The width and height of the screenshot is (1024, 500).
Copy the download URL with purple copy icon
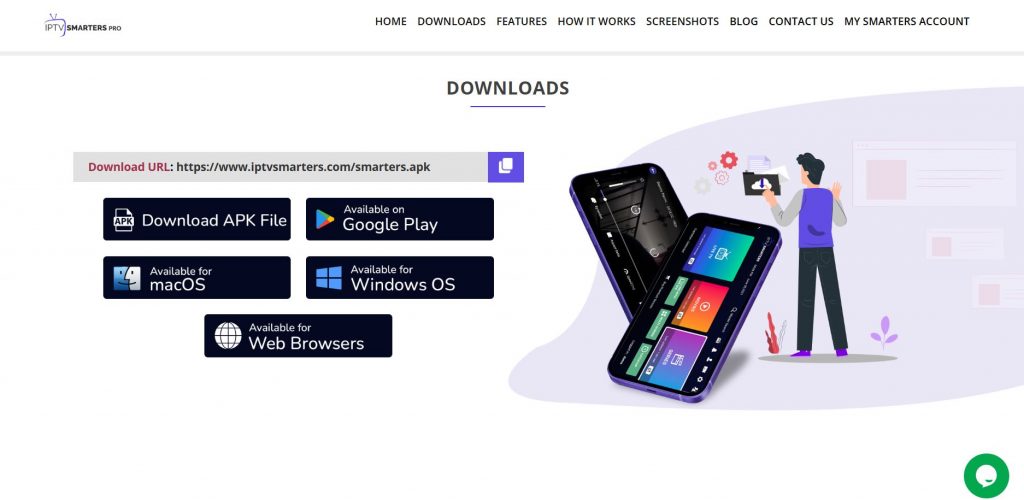pos(505,167)
